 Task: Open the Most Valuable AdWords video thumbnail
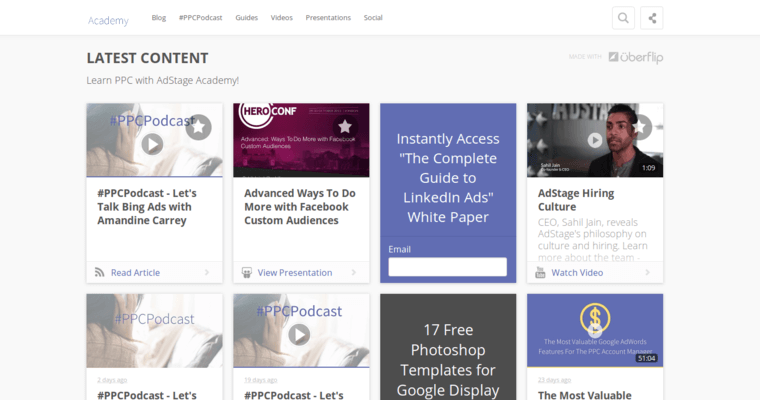[594, 328]
